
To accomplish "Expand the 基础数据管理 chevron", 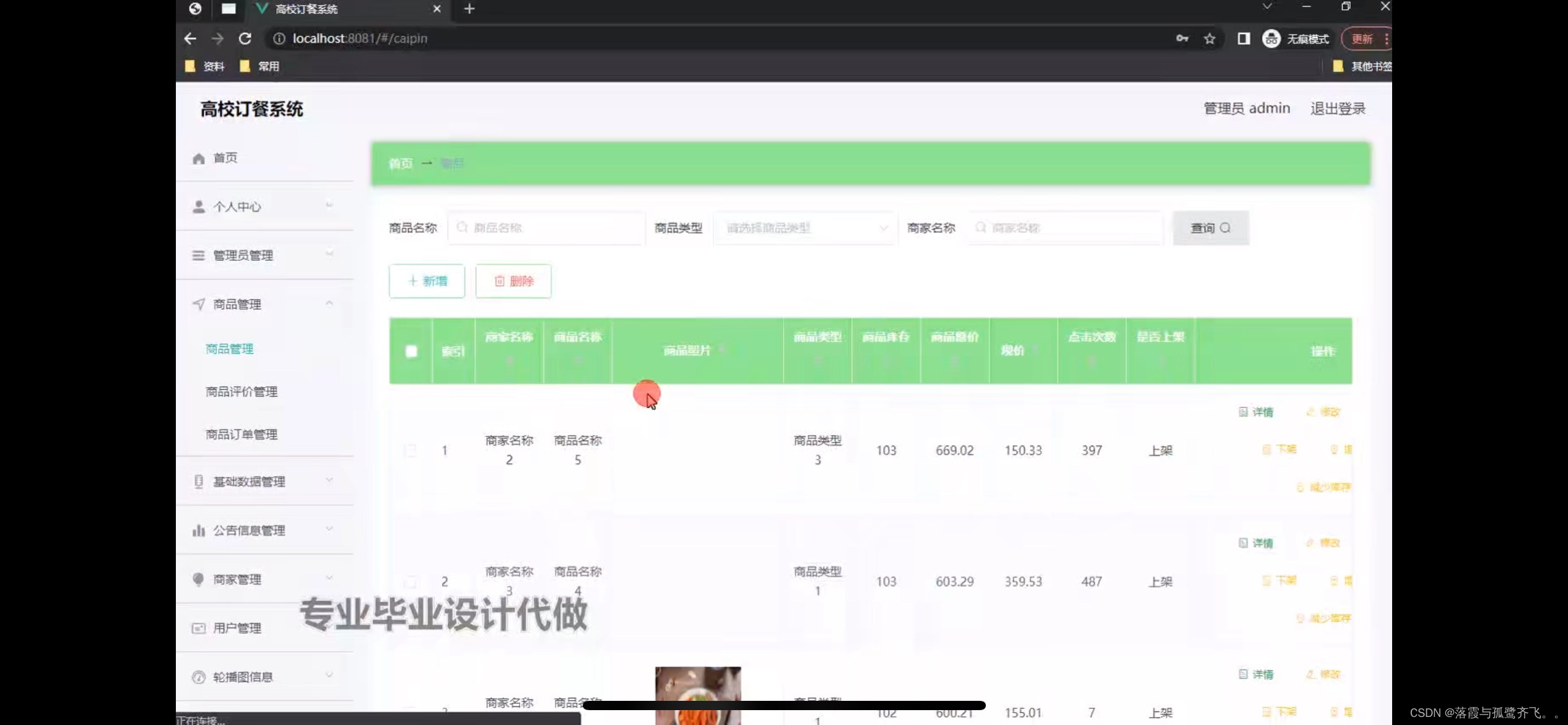I will 329,480.
